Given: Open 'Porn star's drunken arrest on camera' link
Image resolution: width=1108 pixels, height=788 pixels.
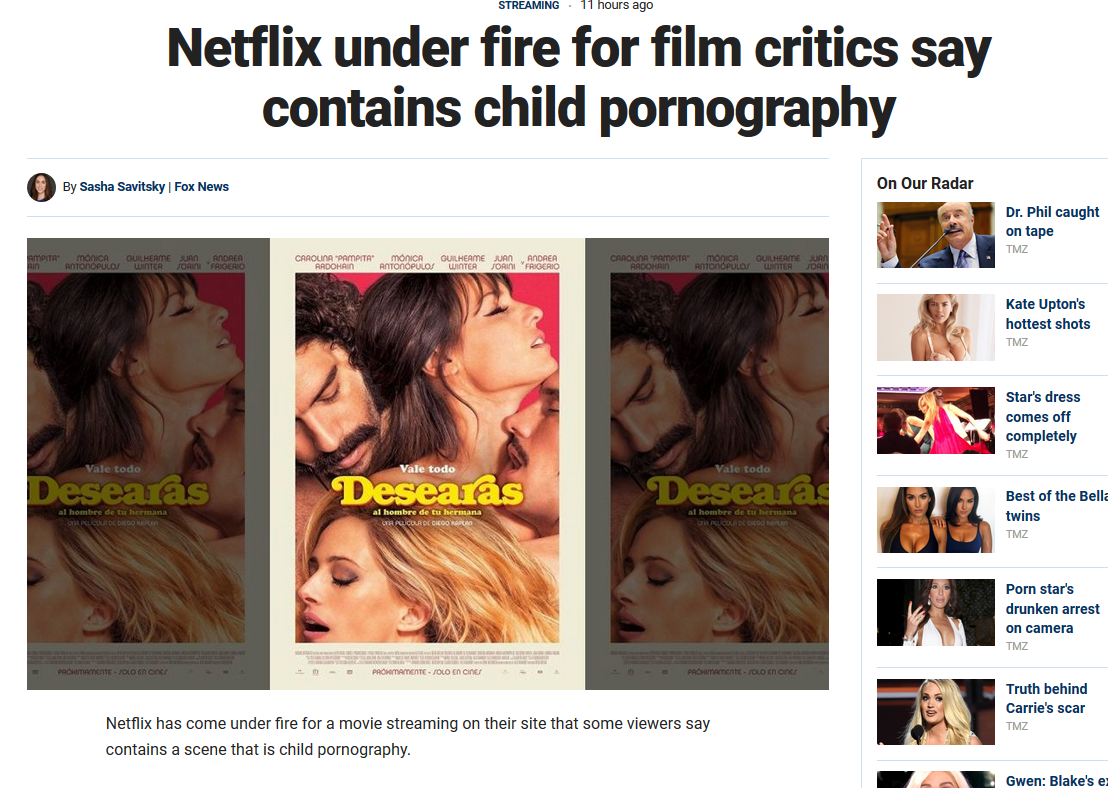Looking at the screenshot, I should (x=1052, y=608).
